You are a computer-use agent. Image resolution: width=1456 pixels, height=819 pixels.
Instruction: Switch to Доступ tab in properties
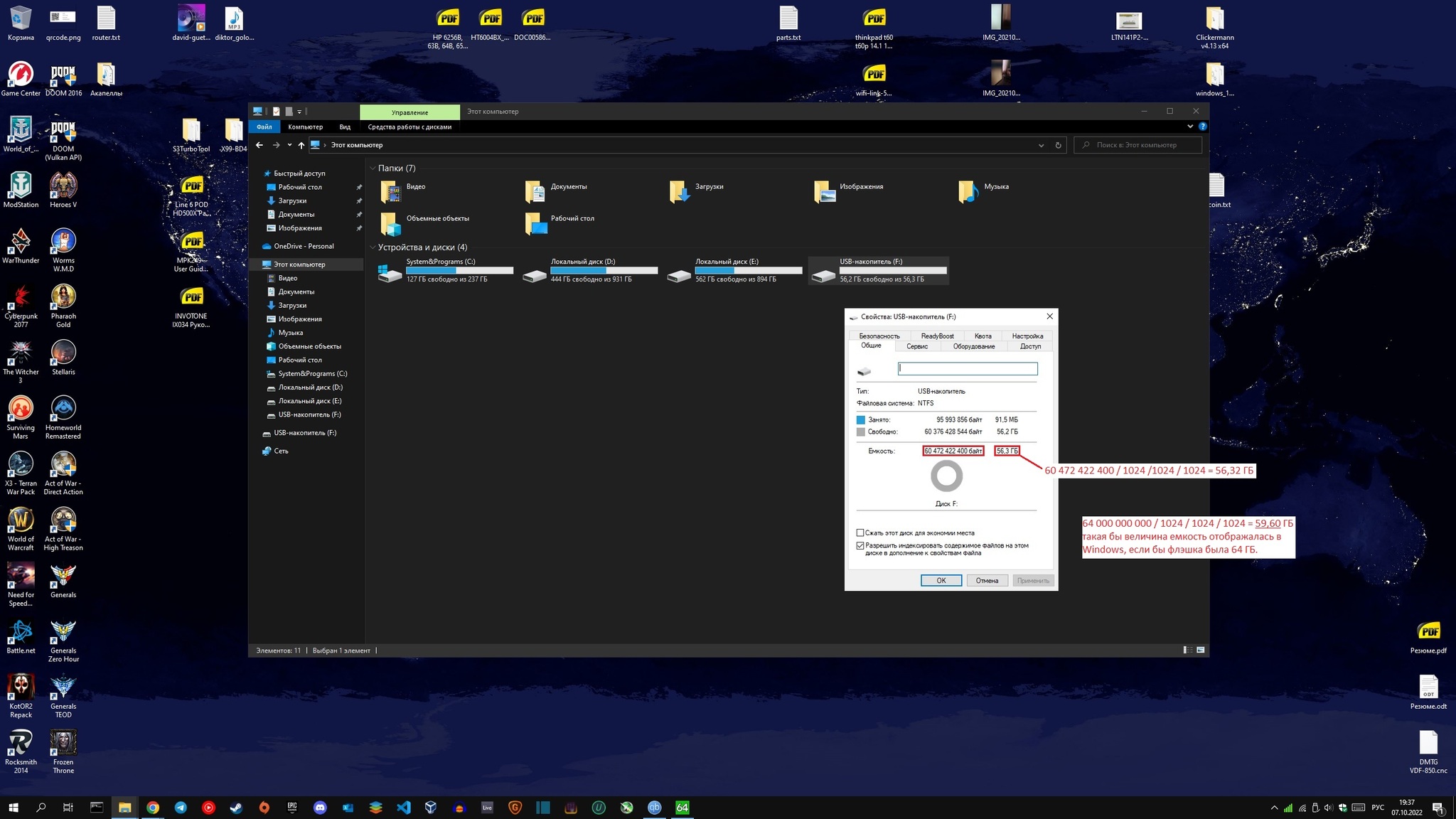pos(1030,346)
